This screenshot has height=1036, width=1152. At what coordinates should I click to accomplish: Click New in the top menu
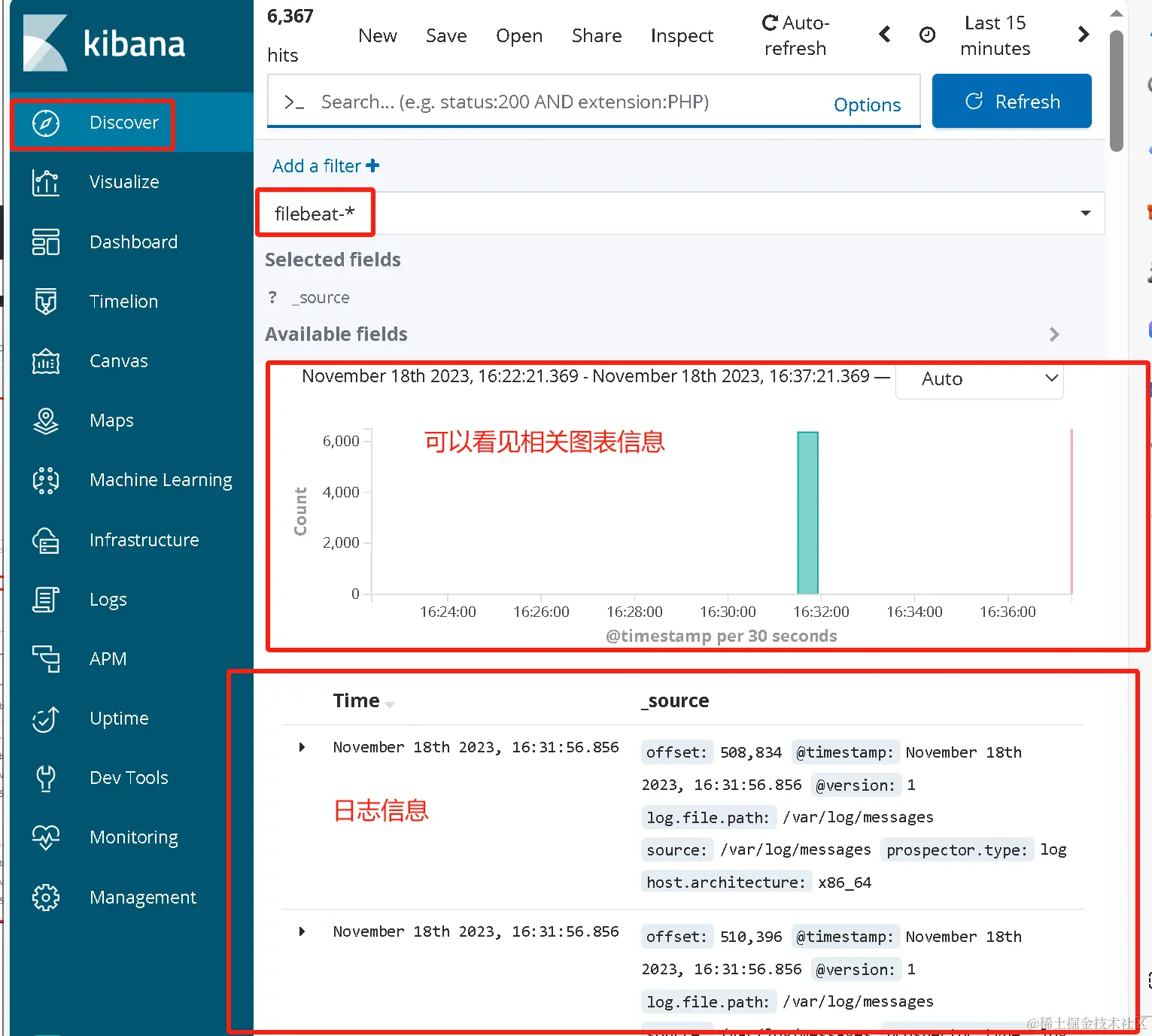click(378, 35)
